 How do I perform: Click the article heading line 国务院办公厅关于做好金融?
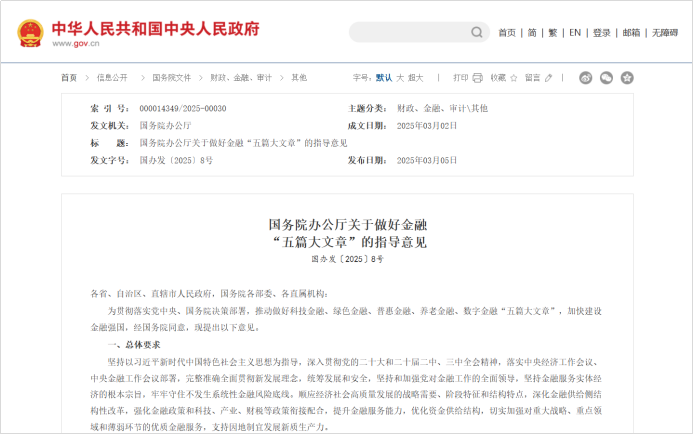[x=348, y=225]
